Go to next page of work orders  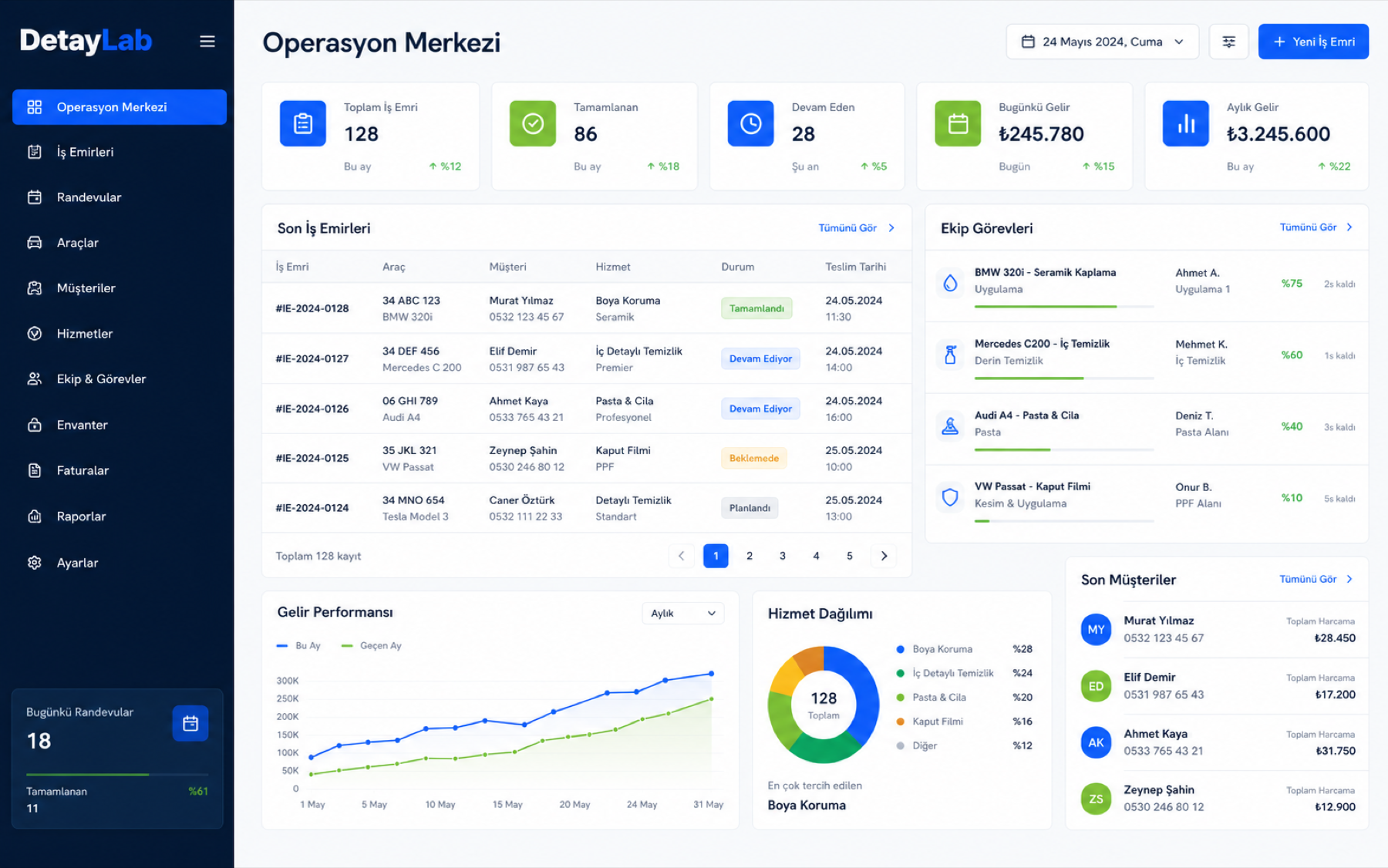coord(884,556)
